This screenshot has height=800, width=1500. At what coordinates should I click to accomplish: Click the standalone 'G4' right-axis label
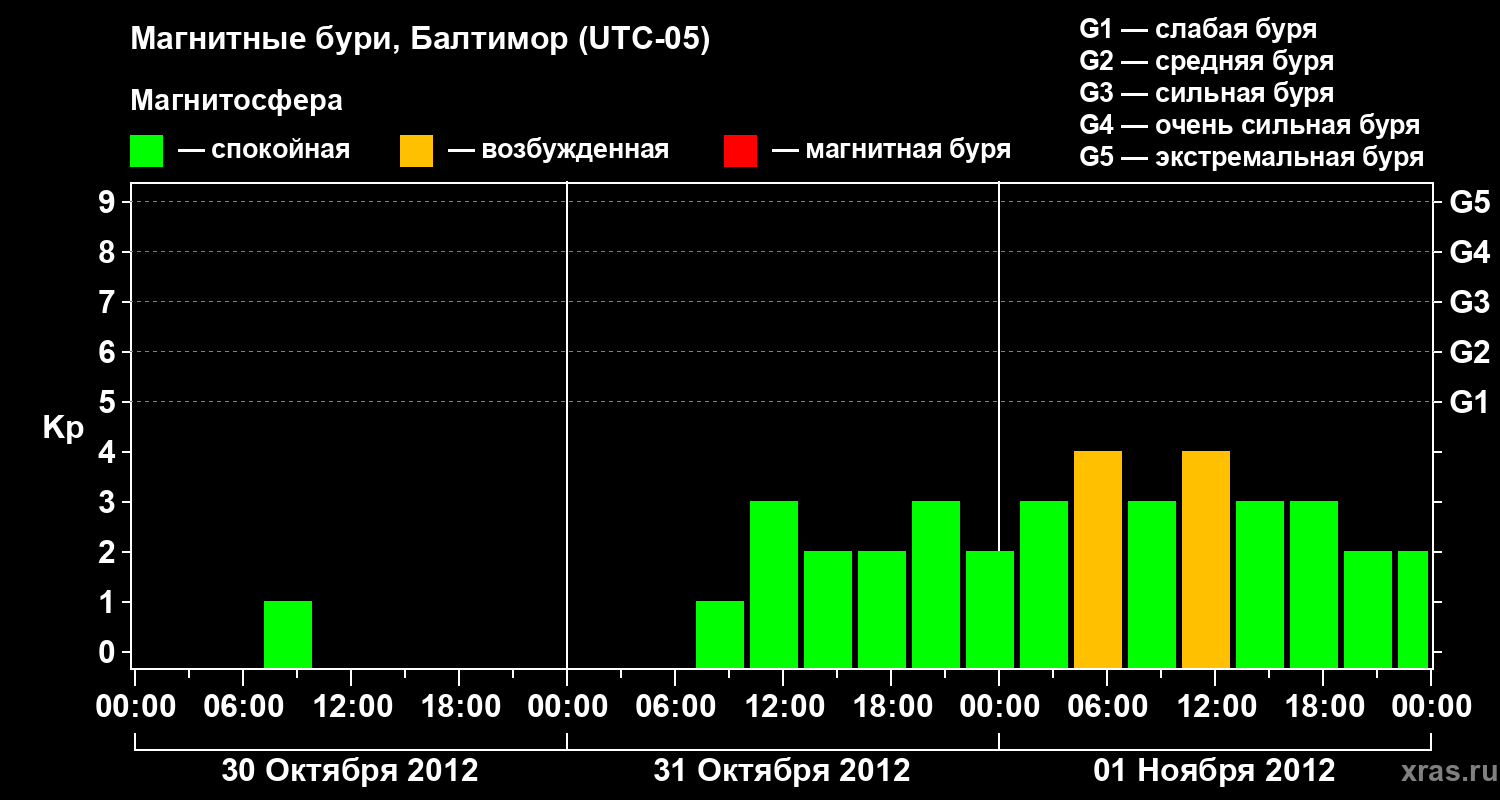(1469, 252)
